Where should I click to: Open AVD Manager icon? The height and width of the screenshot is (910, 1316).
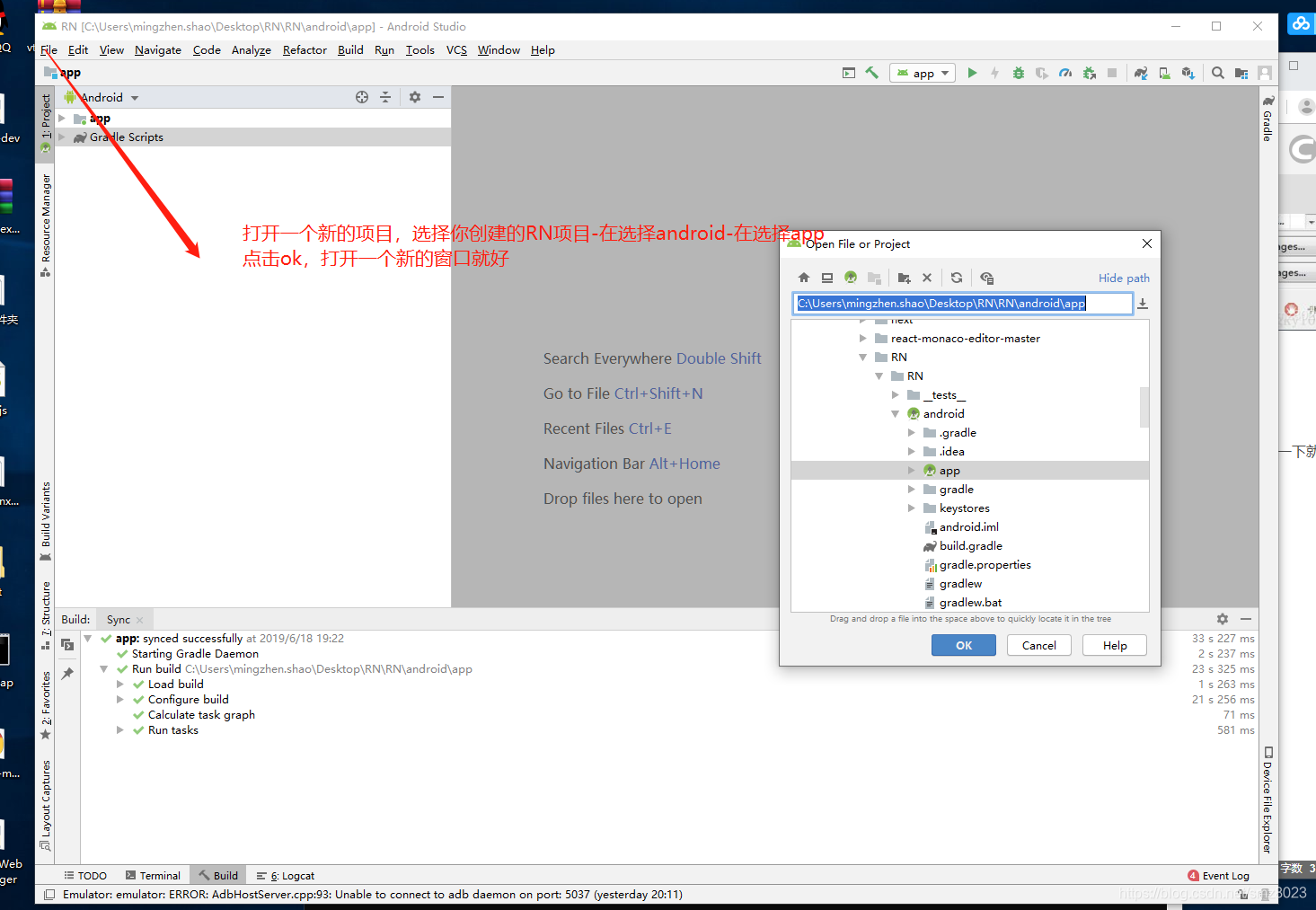pyautogui.click(x=1165, y=73)
